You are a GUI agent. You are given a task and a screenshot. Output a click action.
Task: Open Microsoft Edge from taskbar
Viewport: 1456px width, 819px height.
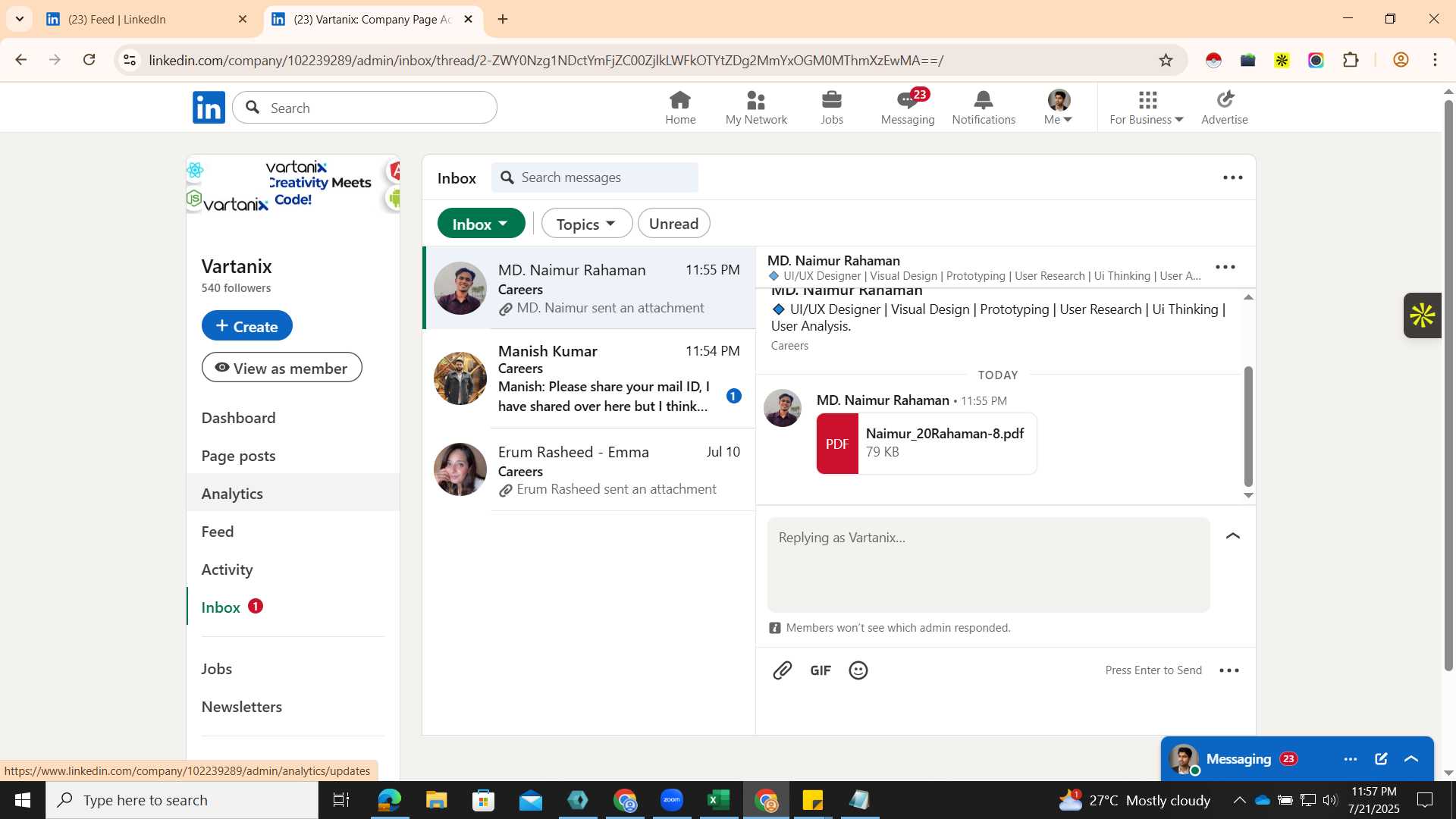(389, 800)
